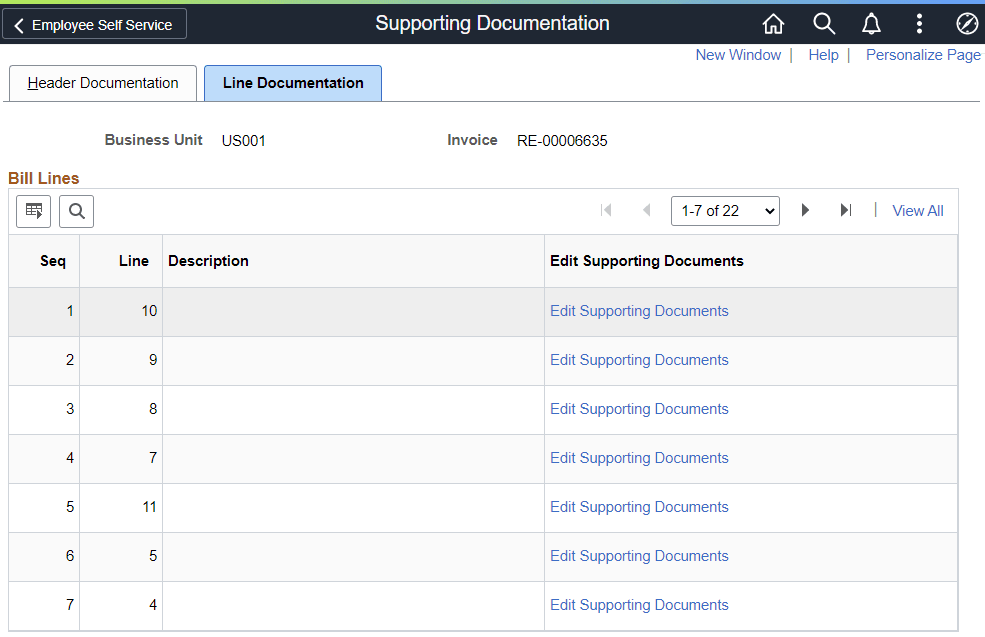Screen dimensions: 985x637
Task: Open the Home icon in the header
Action: pos(772,23)
